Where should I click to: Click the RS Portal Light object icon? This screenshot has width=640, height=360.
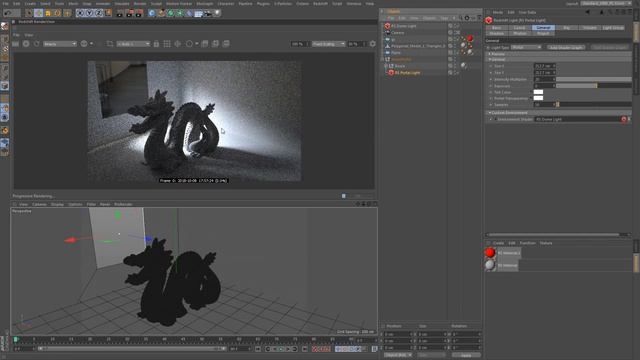(x=391, y=73)
